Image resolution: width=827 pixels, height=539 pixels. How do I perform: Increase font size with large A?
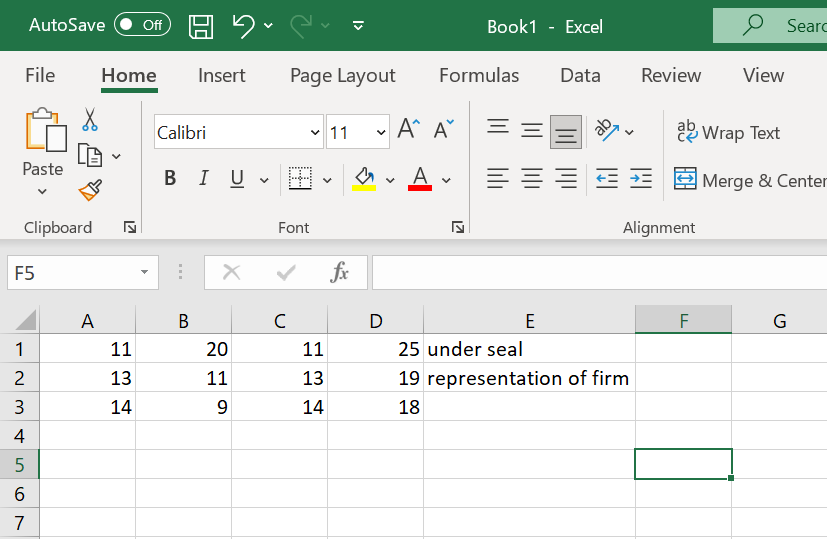coord(408,129)
